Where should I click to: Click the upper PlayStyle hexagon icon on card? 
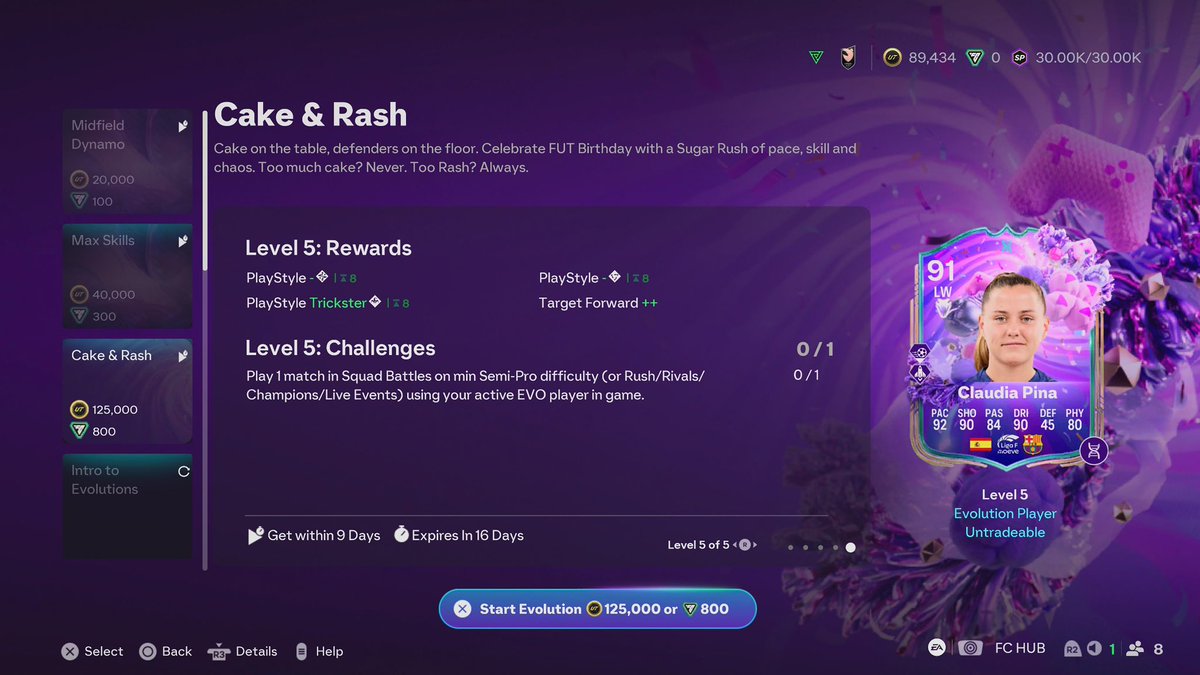[x=920, y=352]
